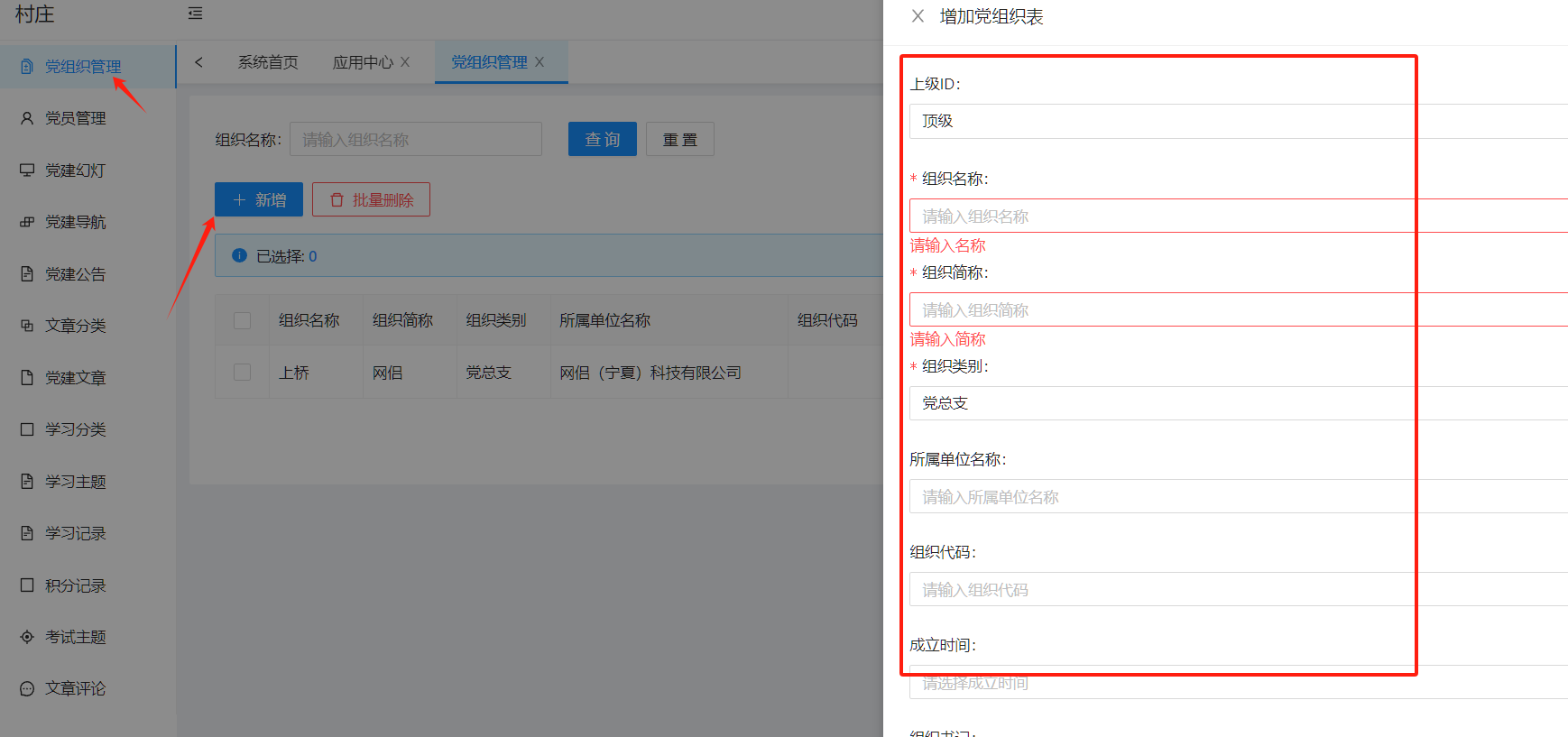Image resolution: width=1568 pixels, height=737 pixels.
Task: Toggle the select-all checkbox in table header
Action: (x=242, y=320)
